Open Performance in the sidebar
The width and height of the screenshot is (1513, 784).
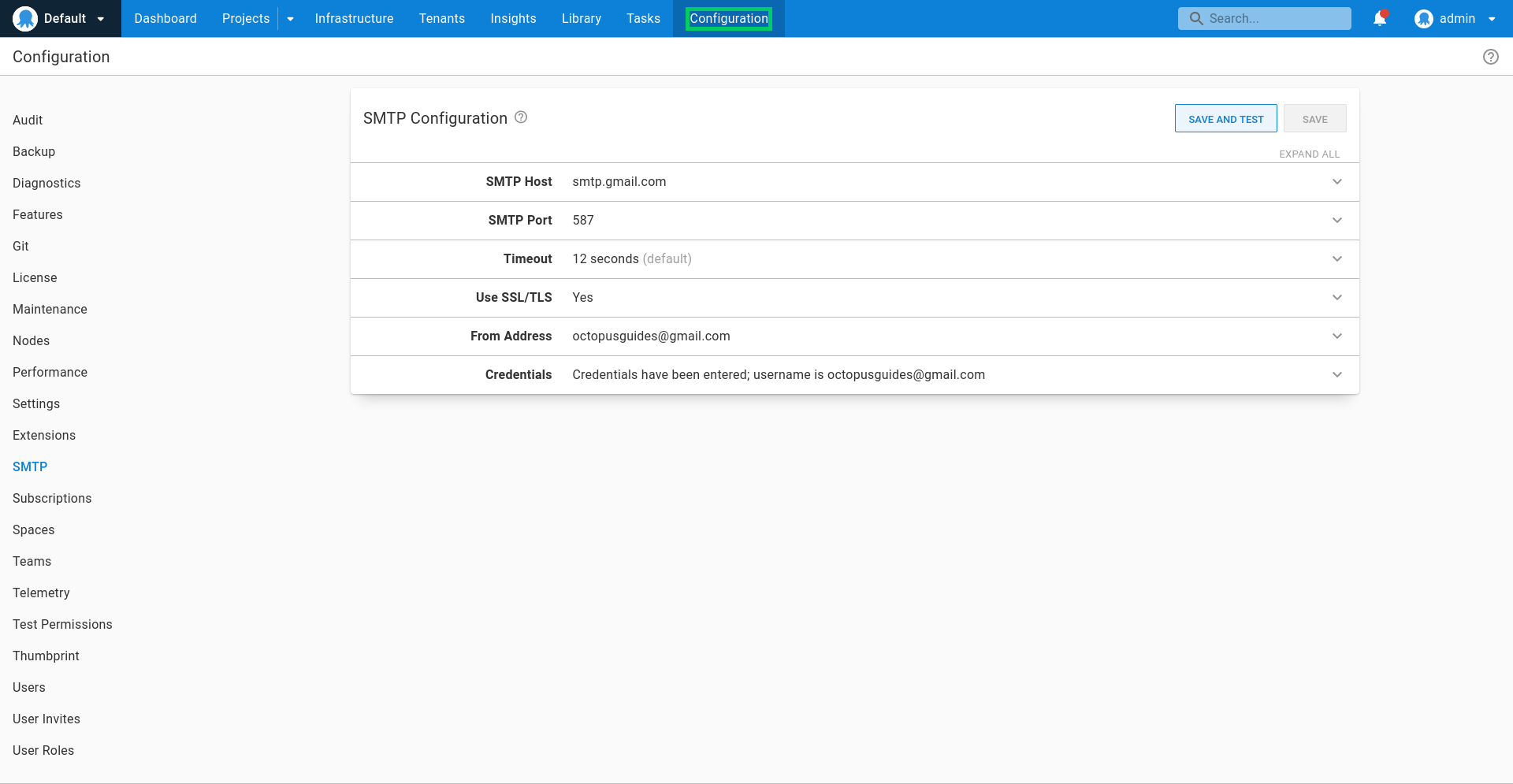click(50, 372)
